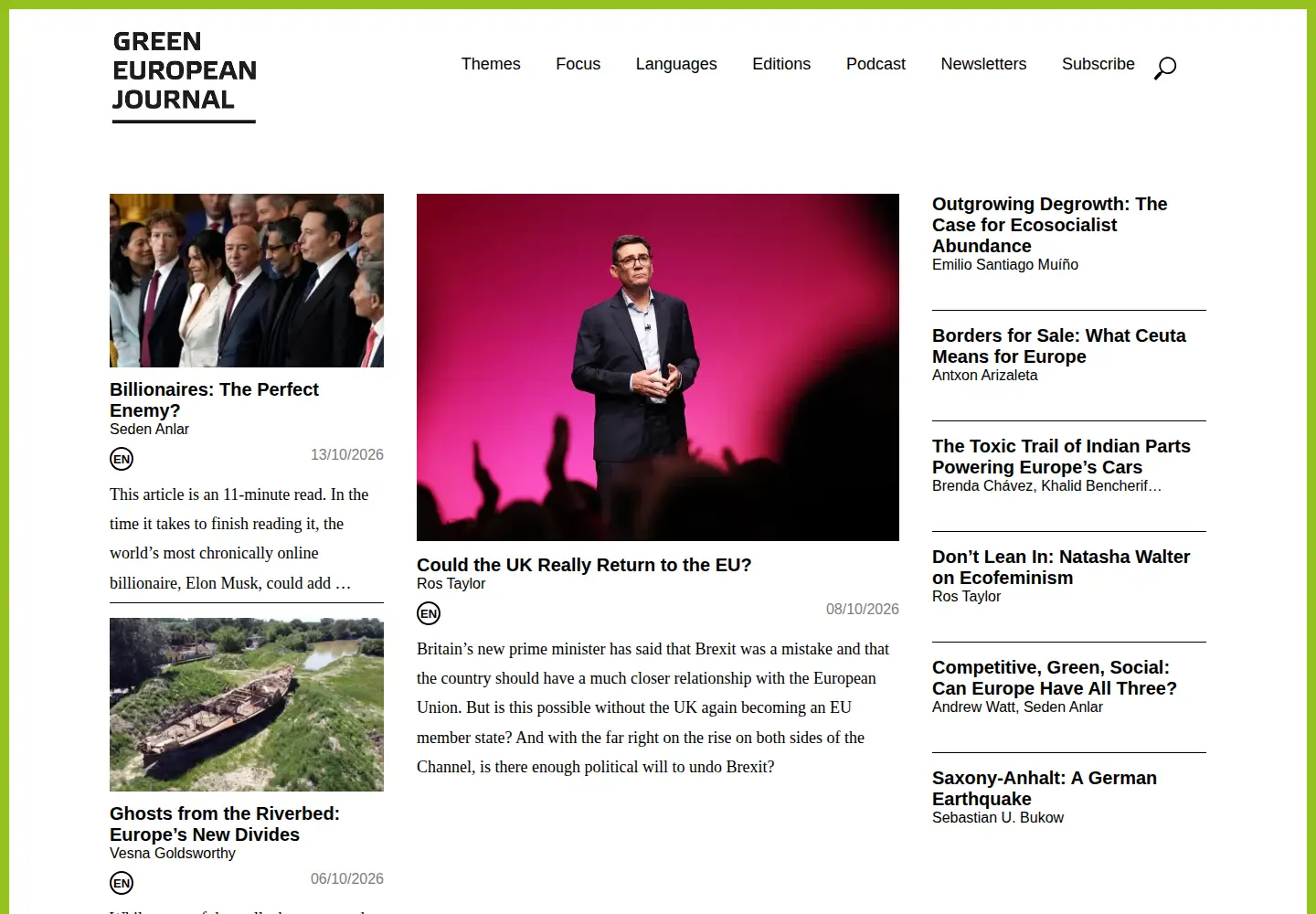Click excerpt starting 'Britain's new prime minister'
Screen dimensions: 1316x914
click(653, 707)
